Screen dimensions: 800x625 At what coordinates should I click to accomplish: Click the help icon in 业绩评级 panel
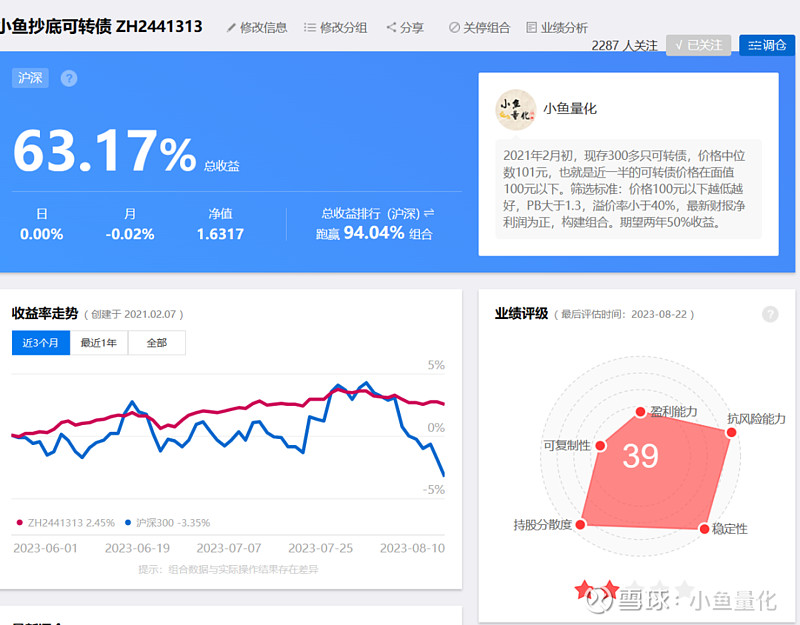point(770,314)
